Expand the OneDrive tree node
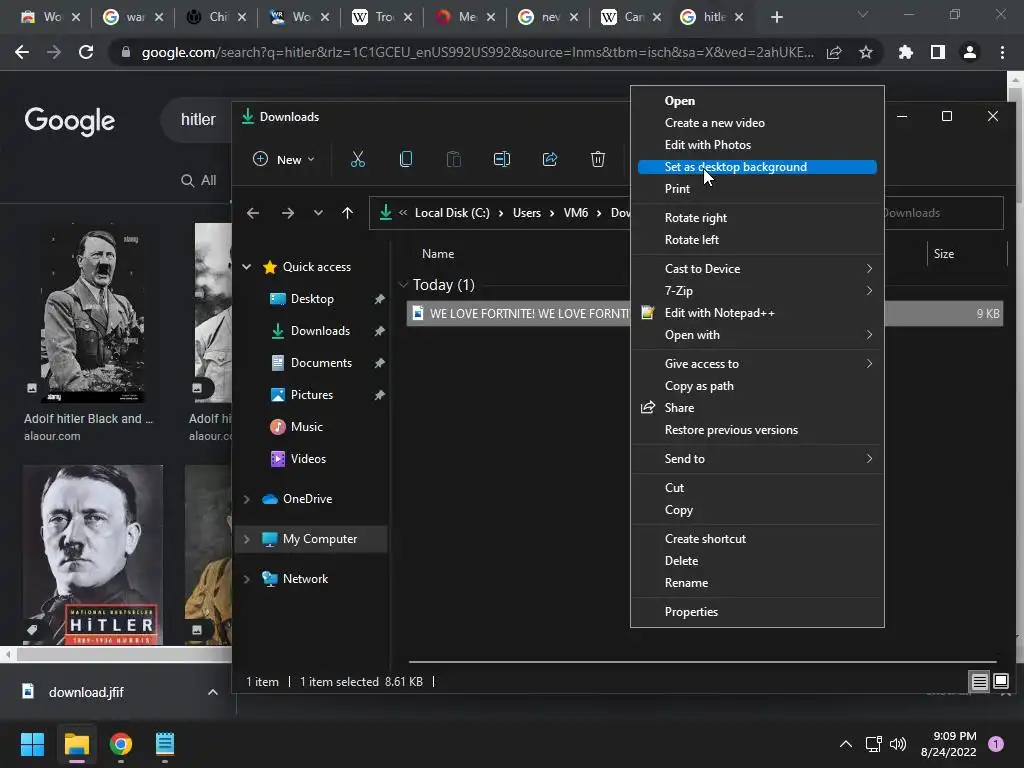This screenshot has height=768, width=1024. [247, 499]
